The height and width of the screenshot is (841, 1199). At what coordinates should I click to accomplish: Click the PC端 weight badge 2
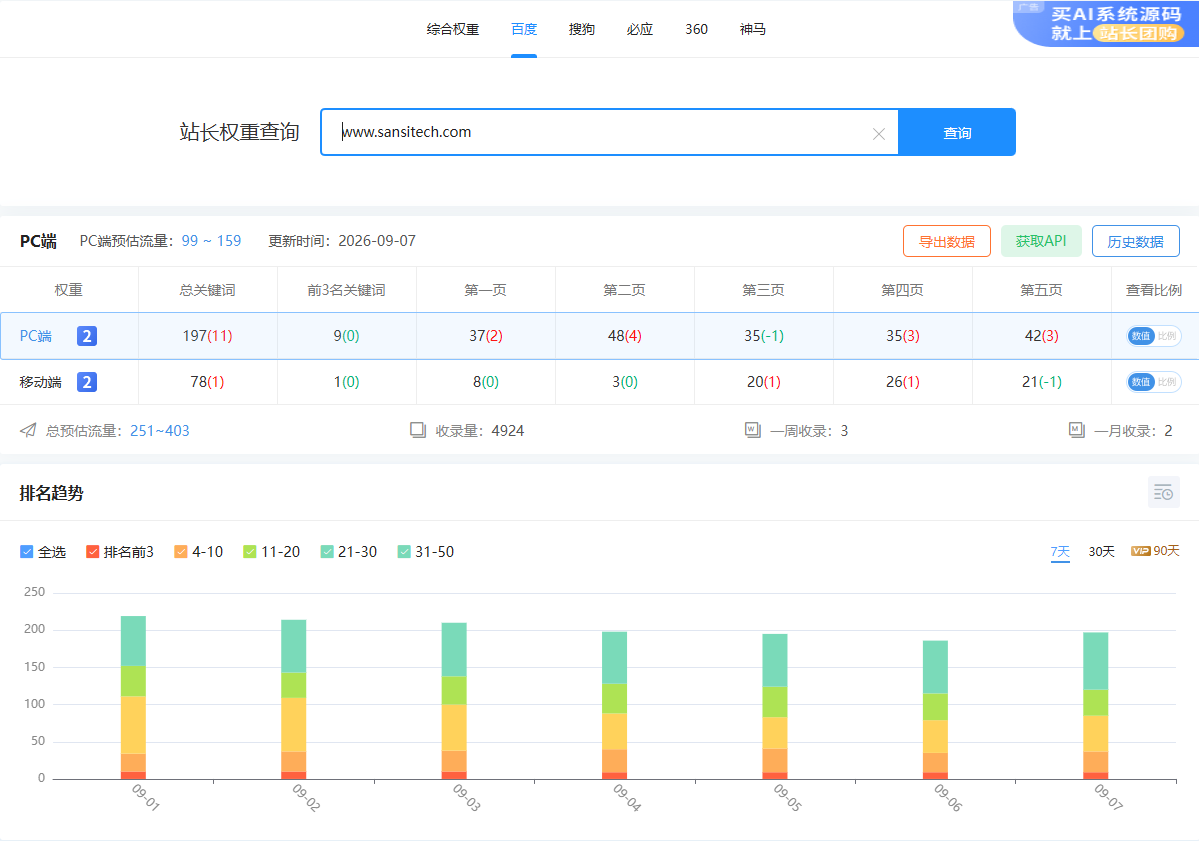87,336
